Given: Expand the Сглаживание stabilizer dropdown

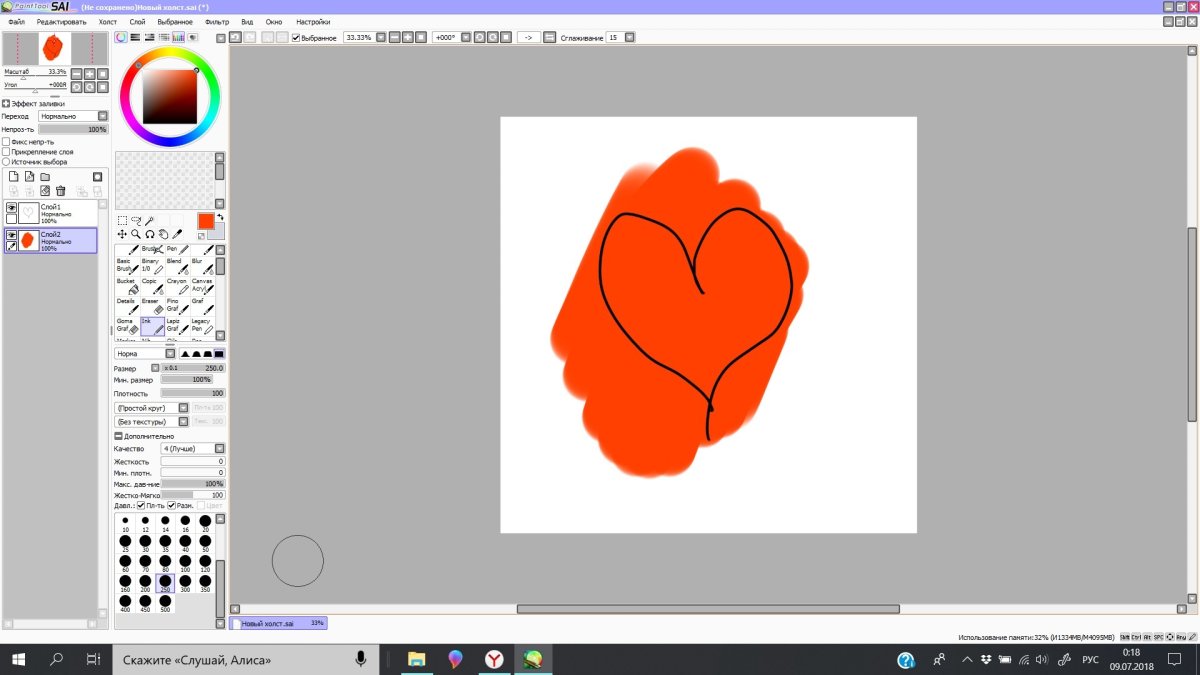Looking at the screenshot, I should [x=629, y=37].
